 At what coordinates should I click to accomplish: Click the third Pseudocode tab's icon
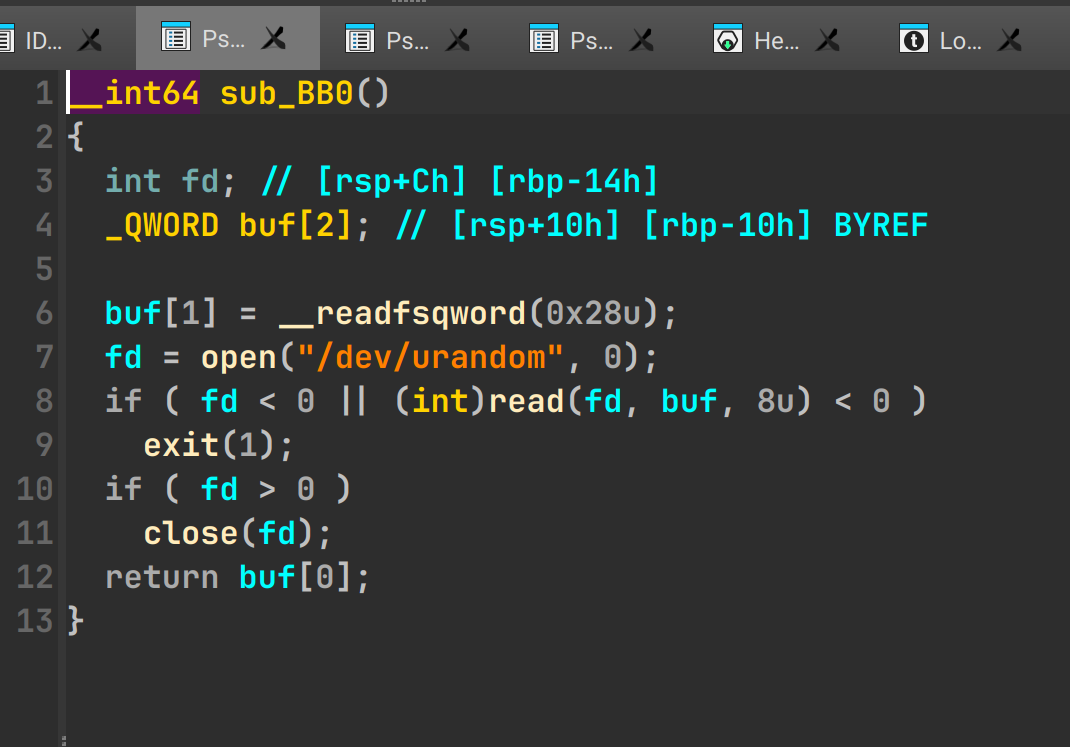tap(543, 40)
